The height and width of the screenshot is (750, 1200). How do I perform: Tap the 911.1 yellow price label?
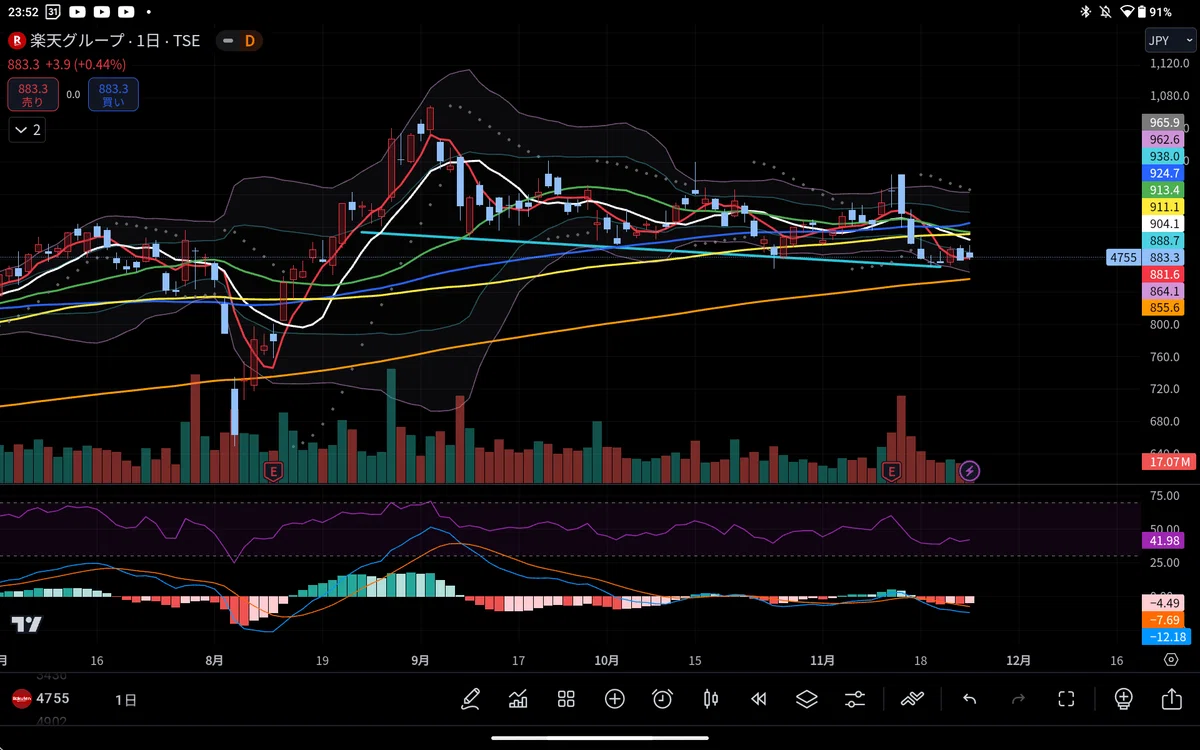point(1165,207)
